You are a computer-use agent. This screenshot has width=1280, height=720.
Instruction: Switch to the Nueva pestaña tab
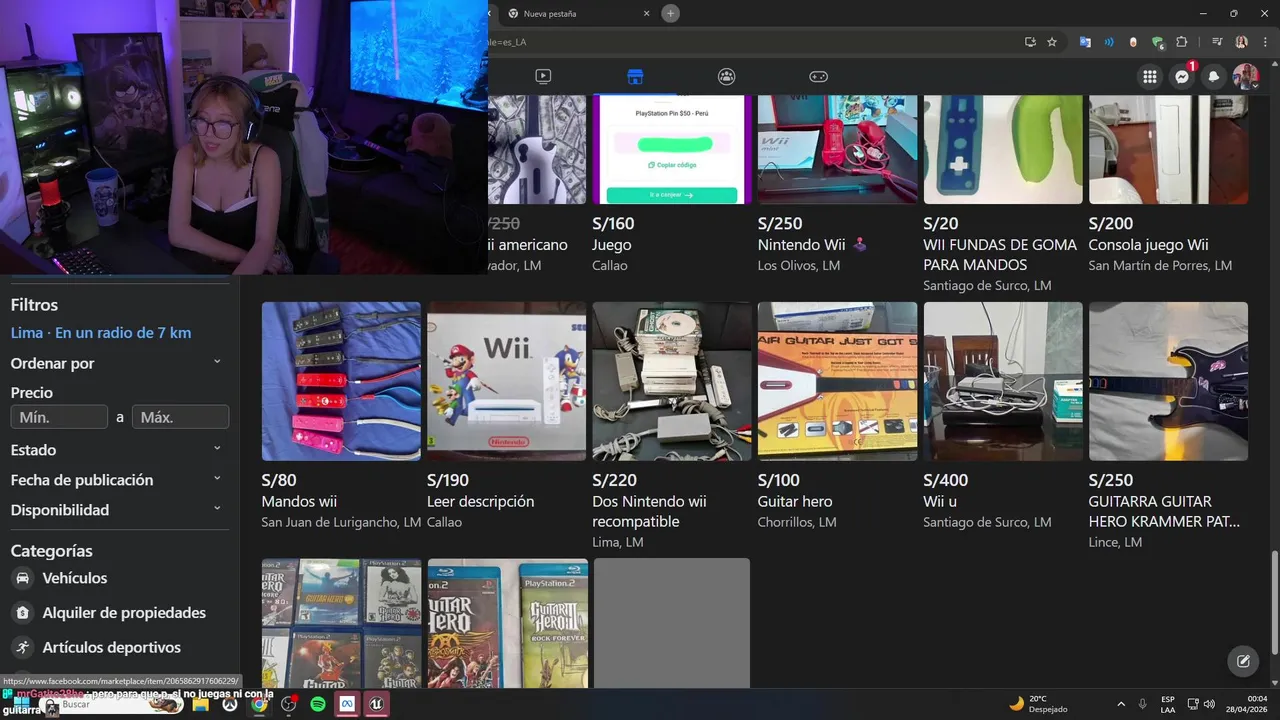point(575,14)
